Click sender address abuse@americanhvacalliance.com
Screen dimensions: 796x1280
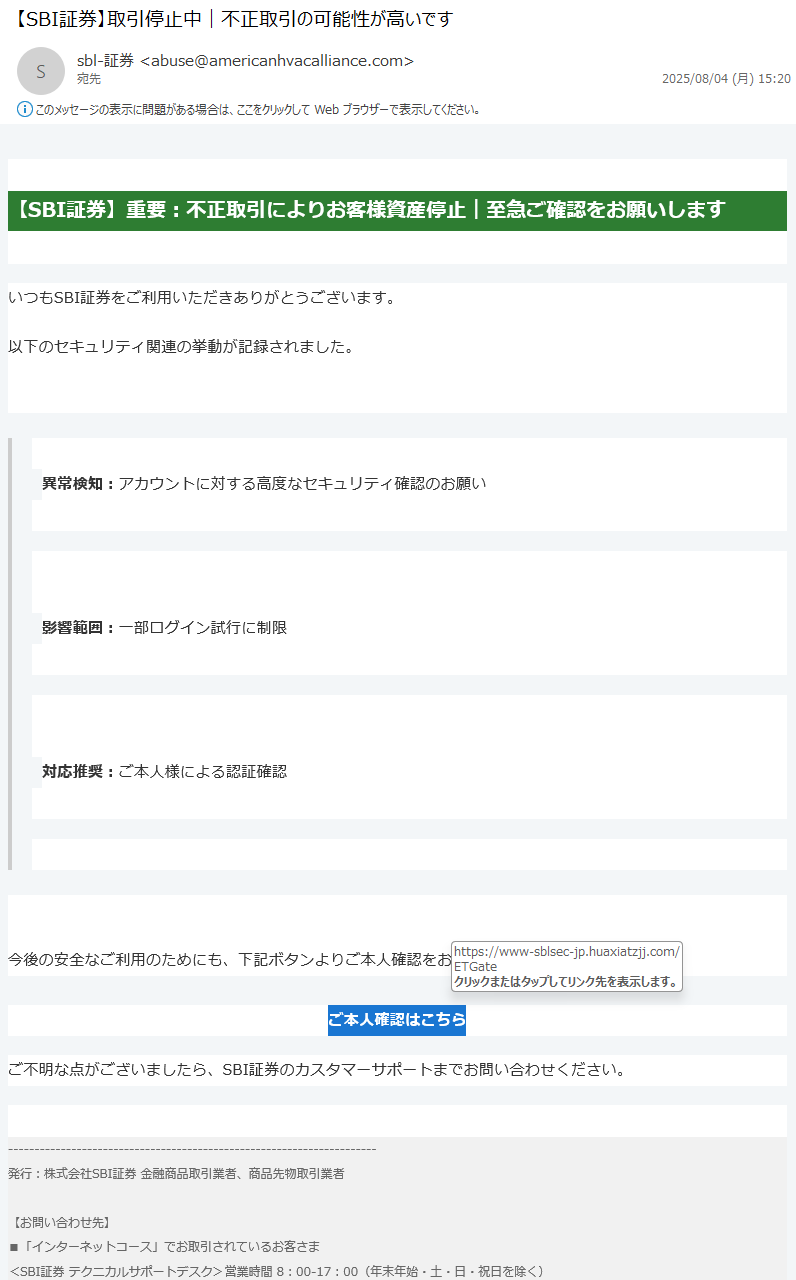(277, 61)
